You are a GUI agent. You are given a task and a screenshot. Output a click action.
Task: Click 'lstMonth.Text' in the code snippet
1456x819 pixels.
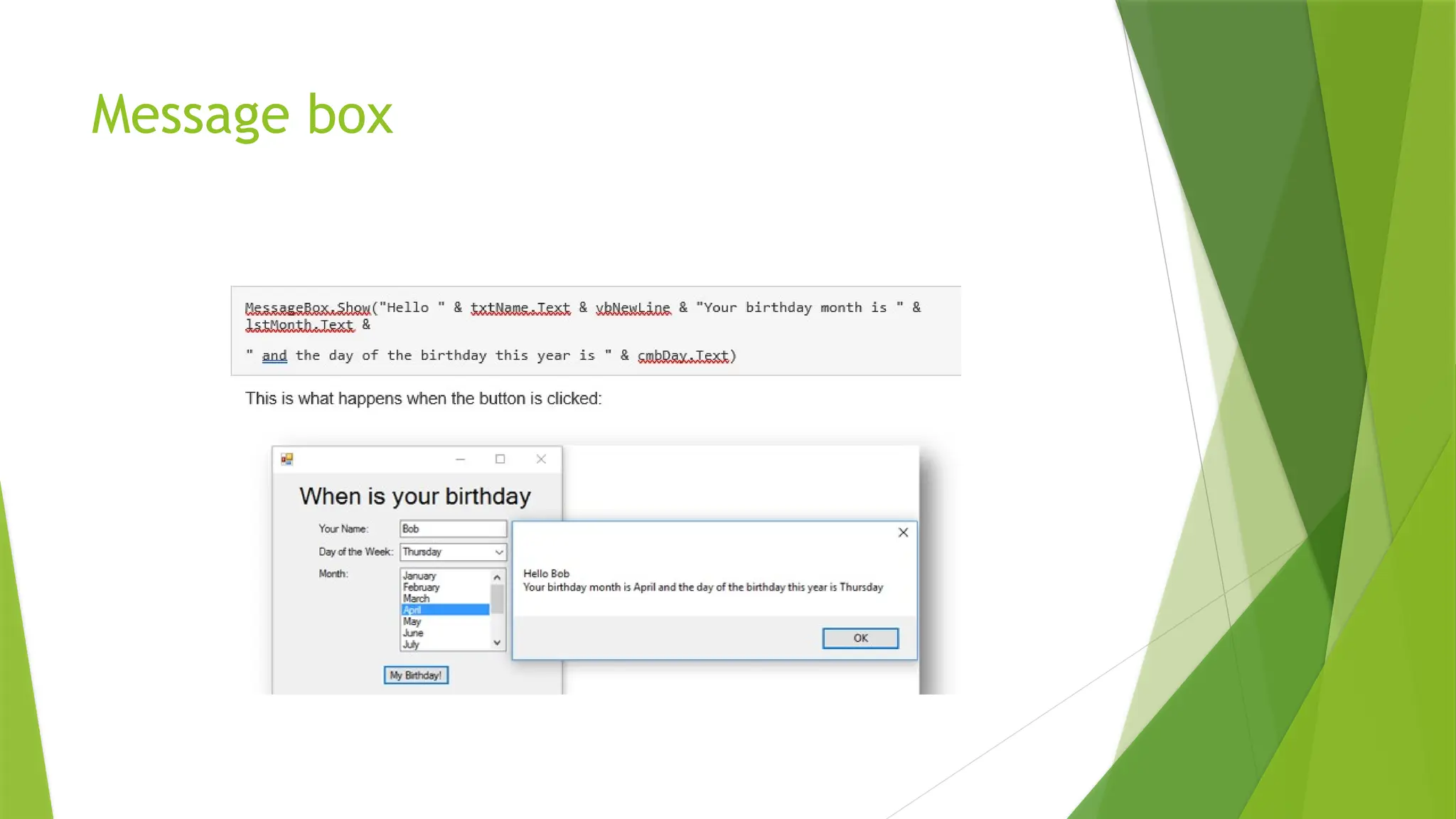(x=299, y=325)
